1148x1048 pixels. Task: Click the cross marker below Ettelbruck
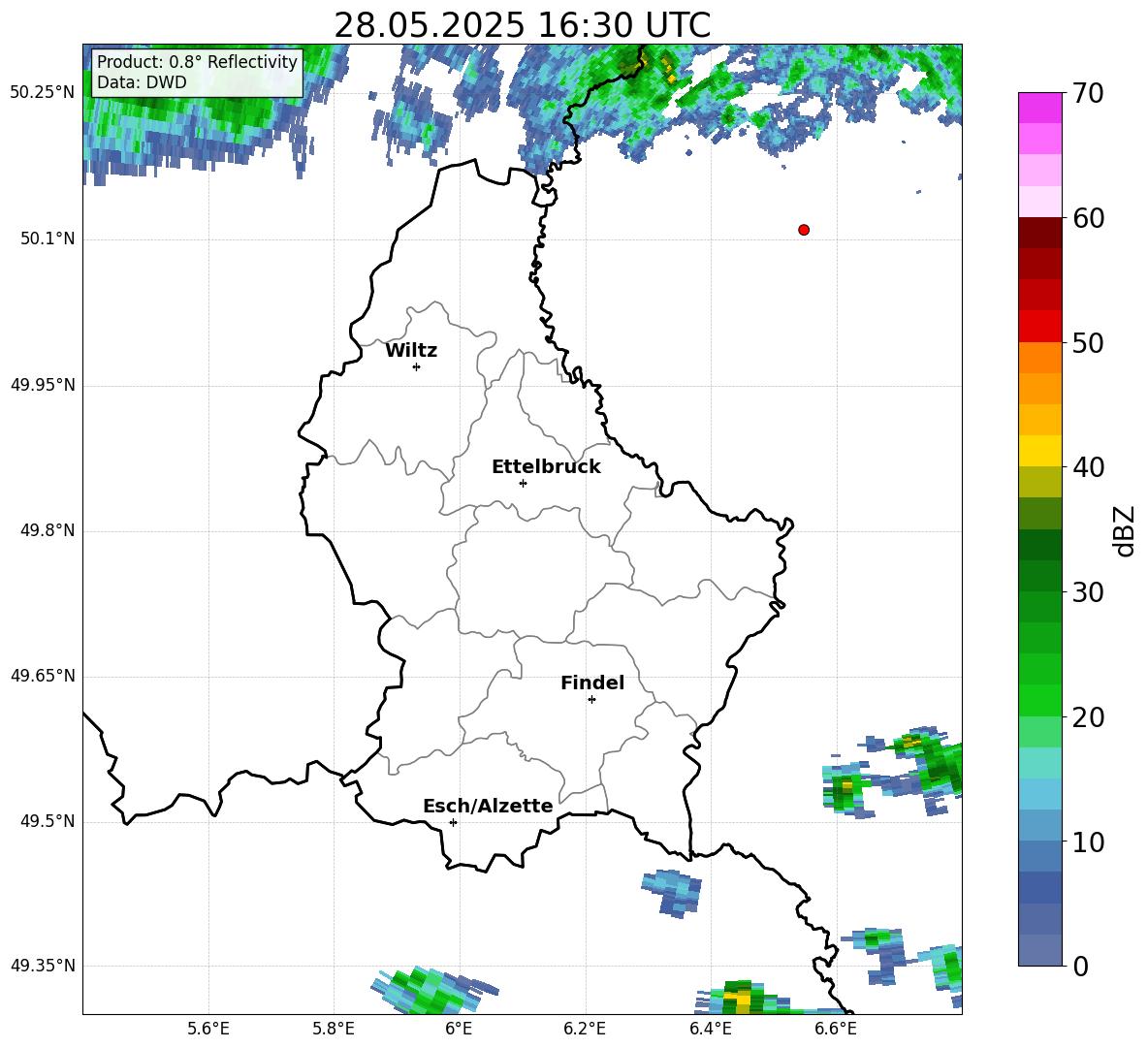(x=523, y=483)
